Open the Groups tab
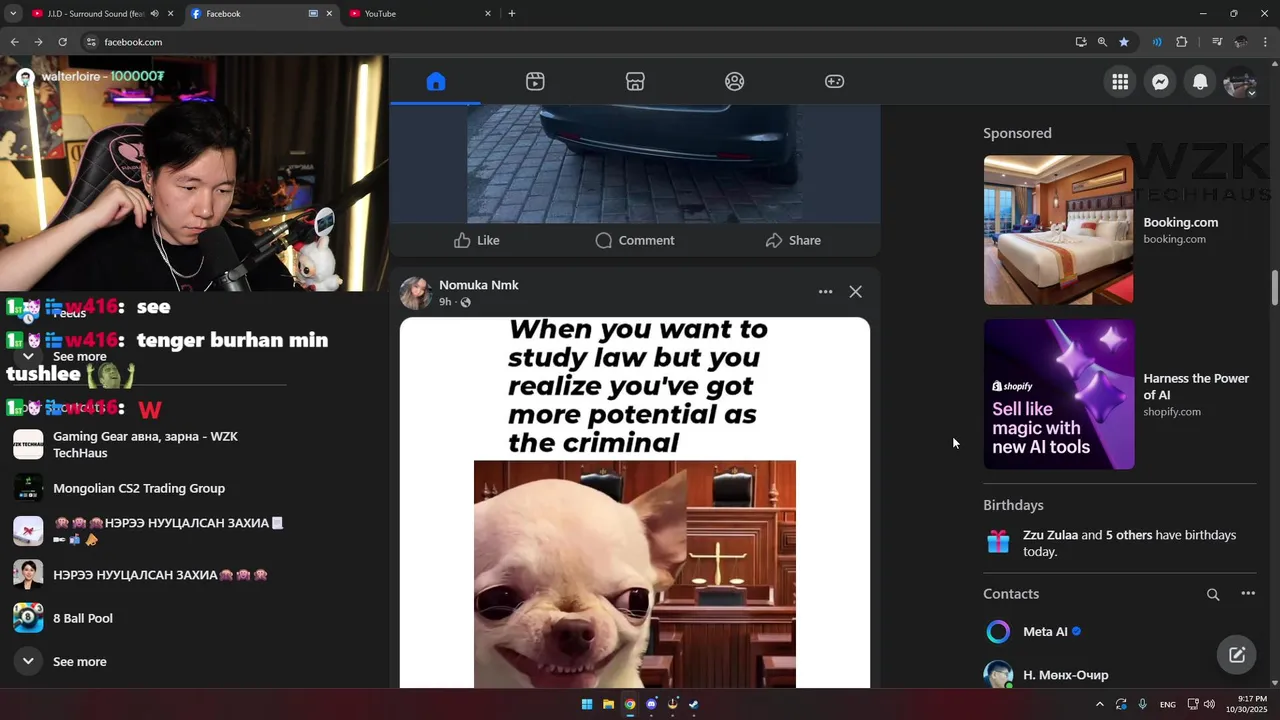The height and width of the screenshot is (720, 1280). (735, 82)
